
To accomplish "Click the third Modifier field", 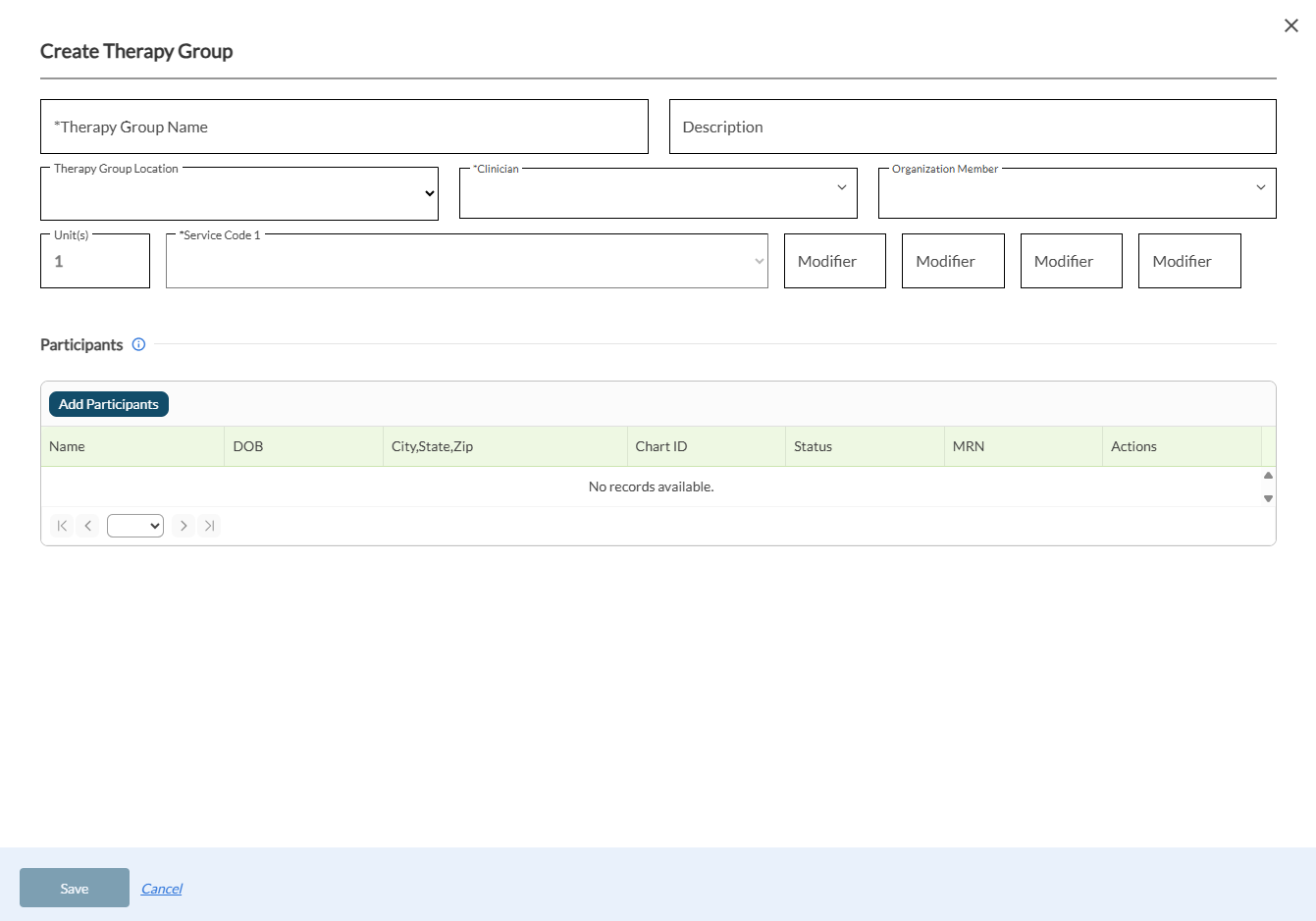I will pyautogui.click(x=1072, y=261).
